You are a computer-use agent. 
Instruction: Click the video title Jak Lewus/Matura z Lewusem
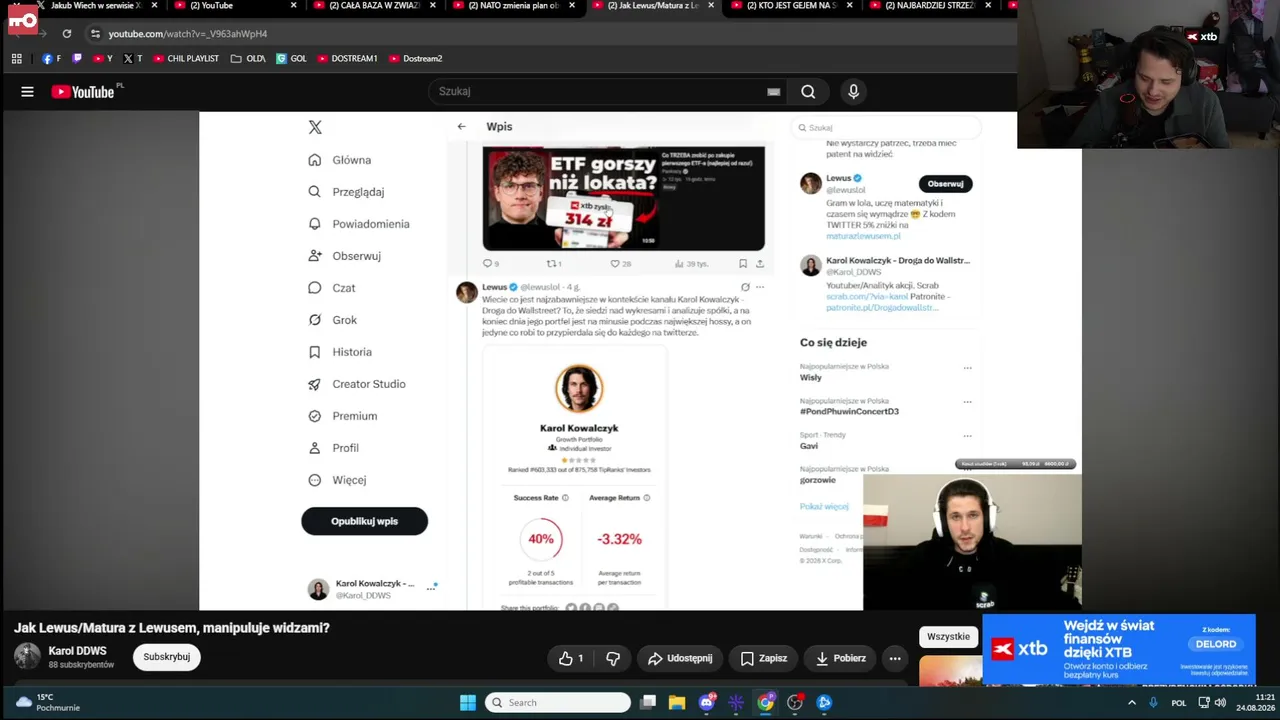172,628
